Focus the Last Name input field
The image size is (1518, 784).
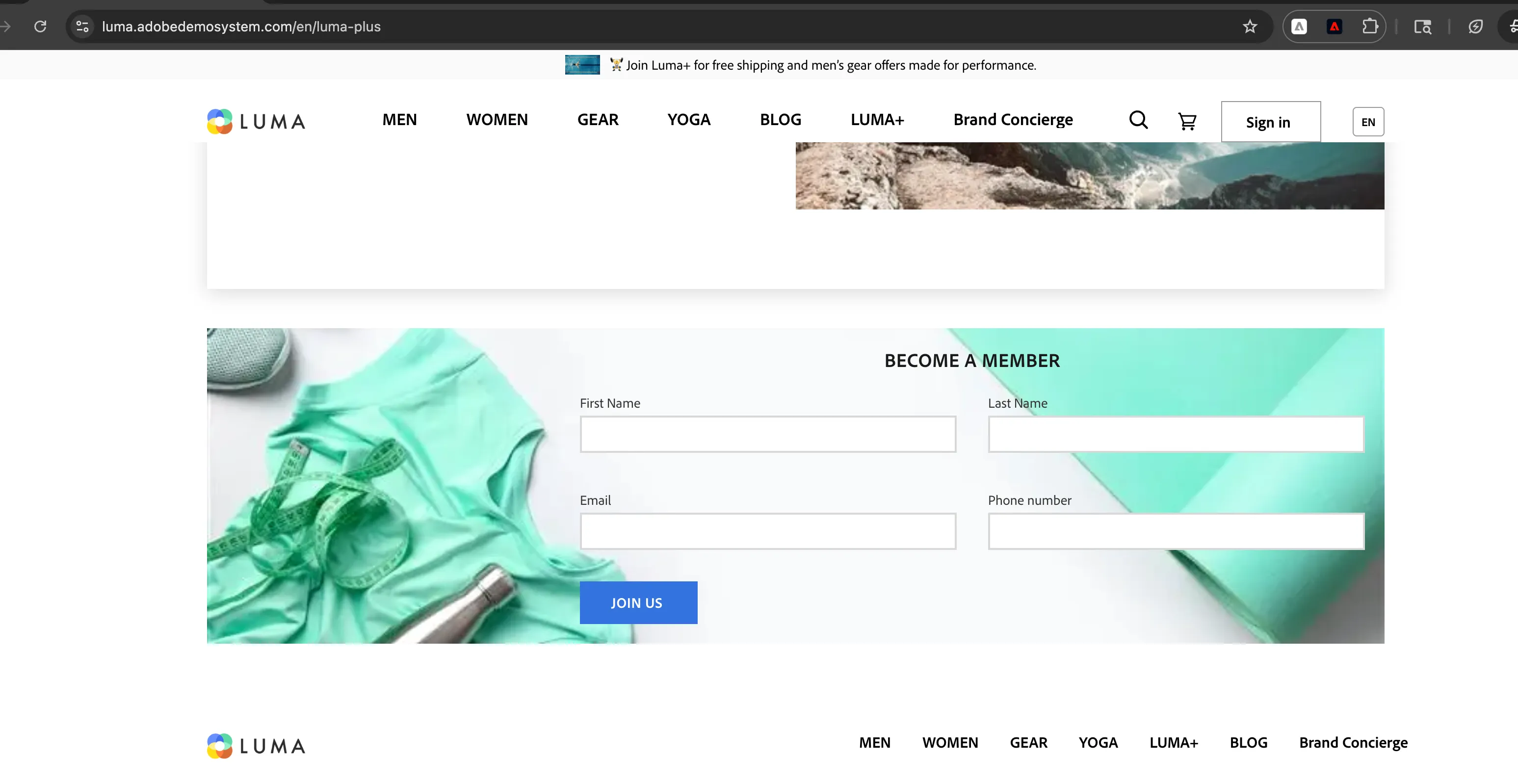pyautogui.click(x=1176, y=435)
